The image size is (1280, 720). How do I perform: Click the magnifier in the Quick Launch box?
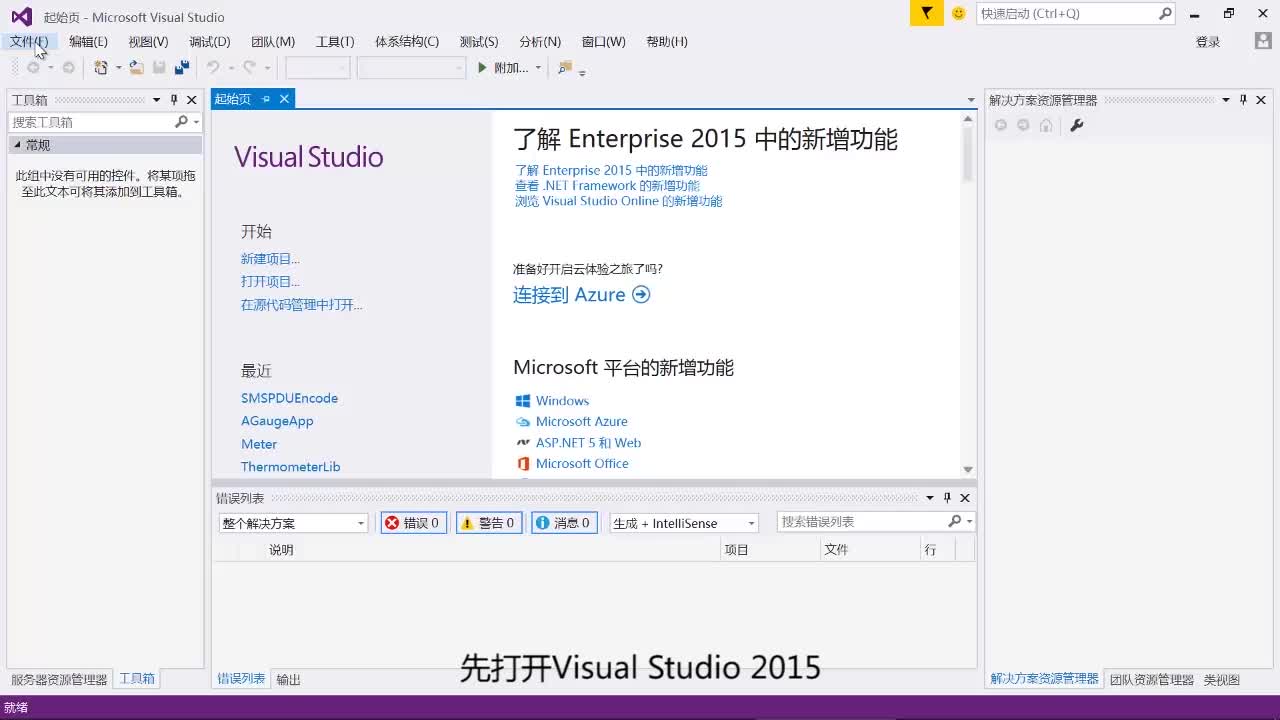1165,13
